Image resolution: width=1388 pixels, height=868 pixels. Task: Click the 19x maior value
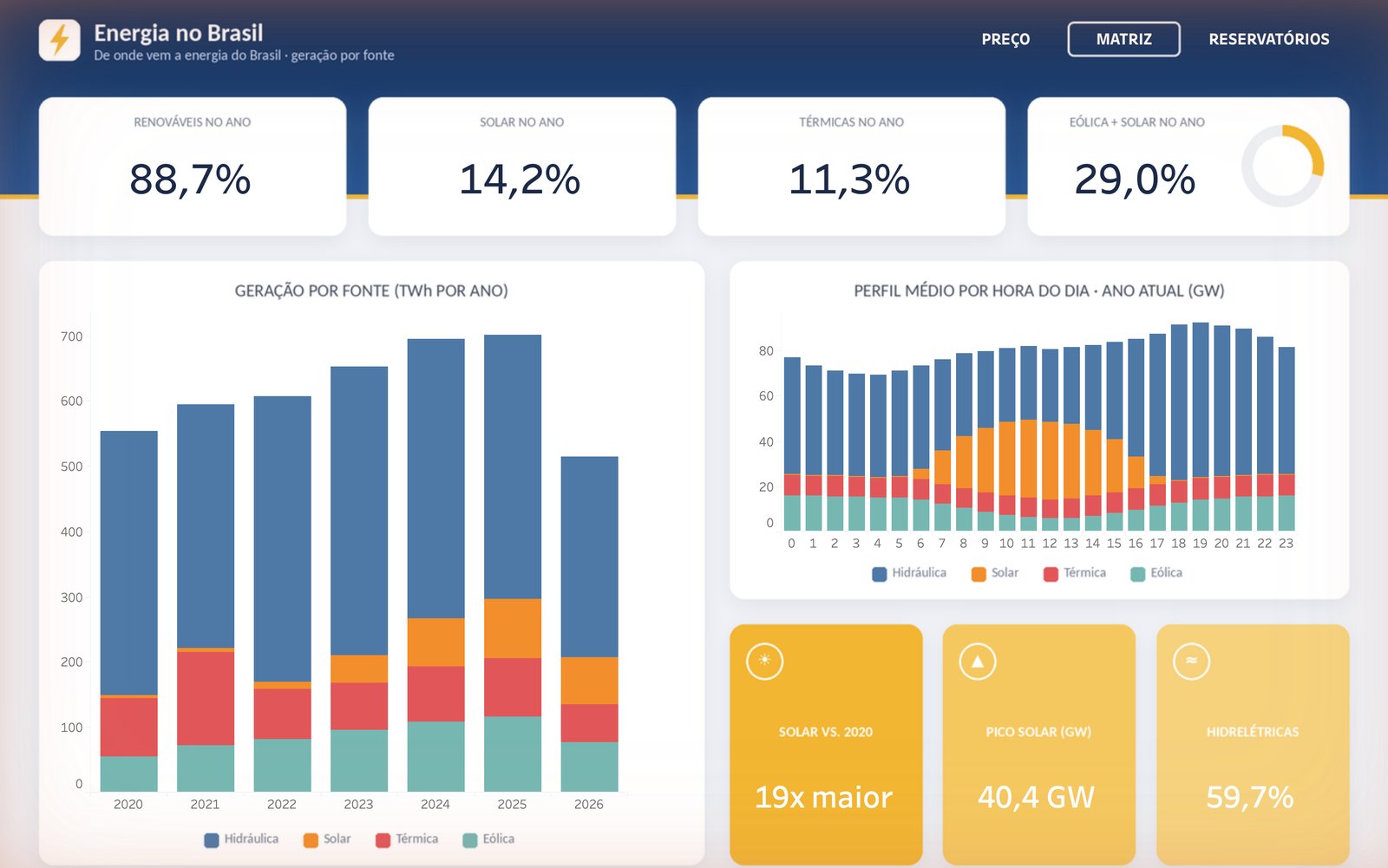click(823, 797)
